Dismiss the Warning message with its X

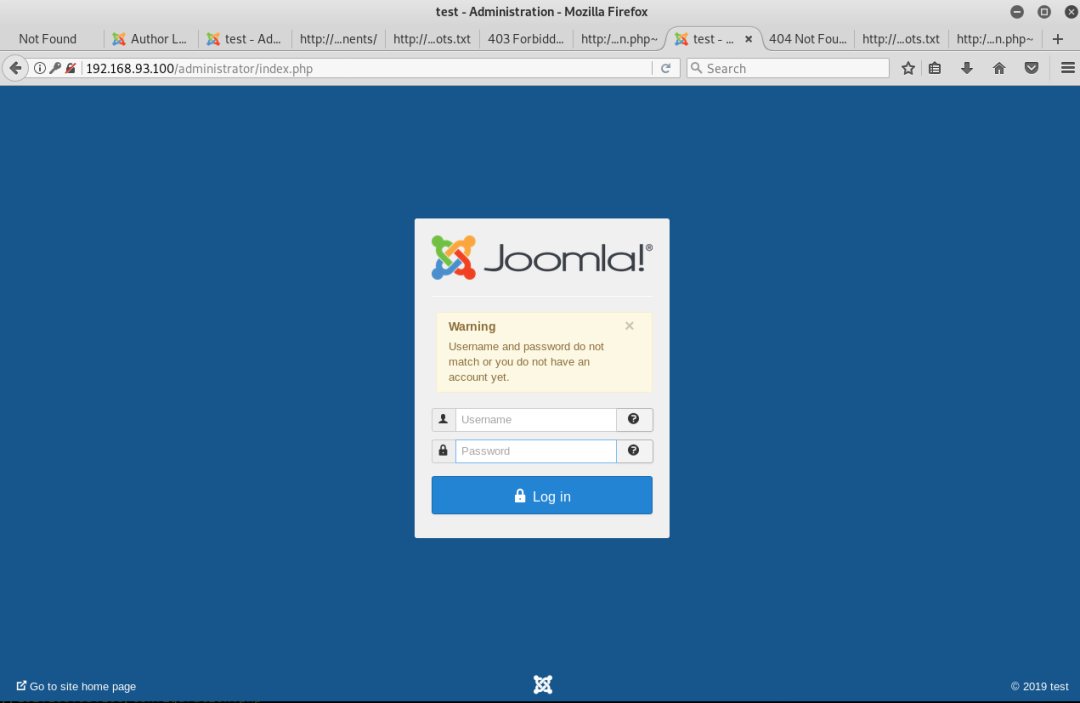[629, 326]
